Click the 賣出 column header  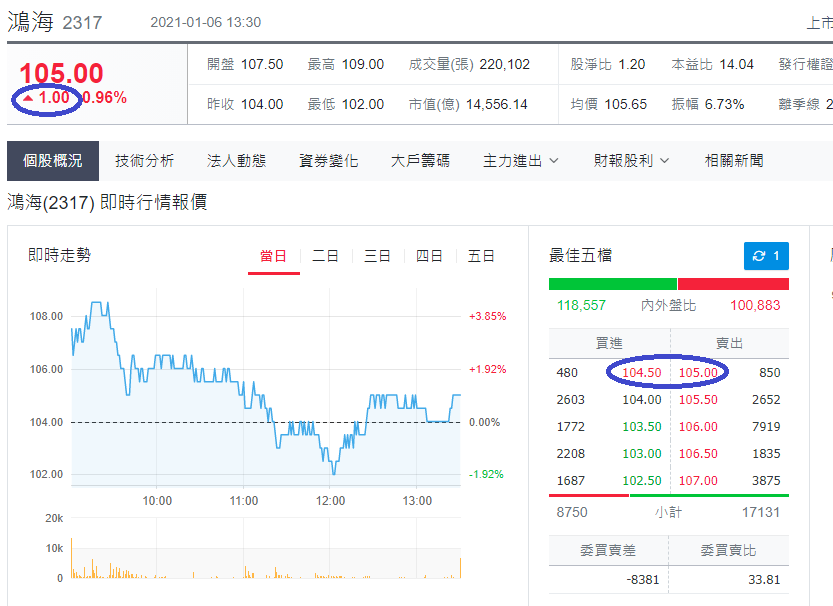click(729, 344)
